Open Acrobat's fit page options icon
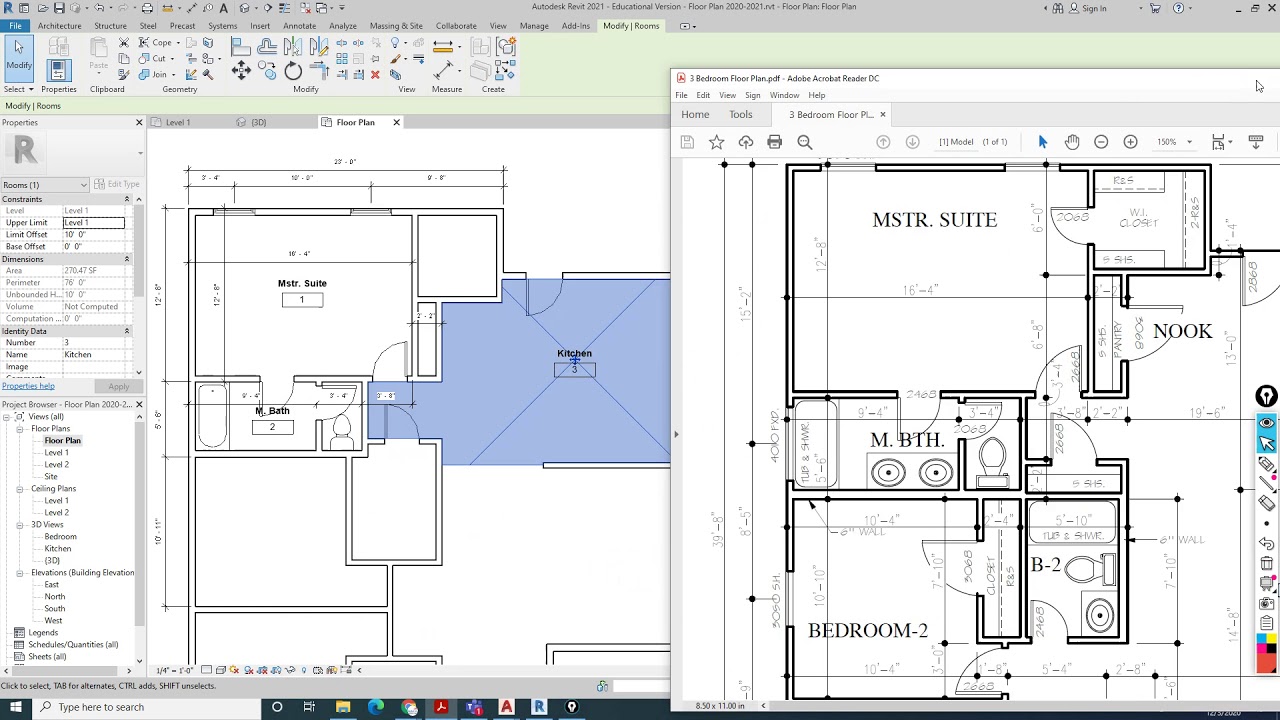Screen dimensions: 1280x720 click(x=1218, y=142)
